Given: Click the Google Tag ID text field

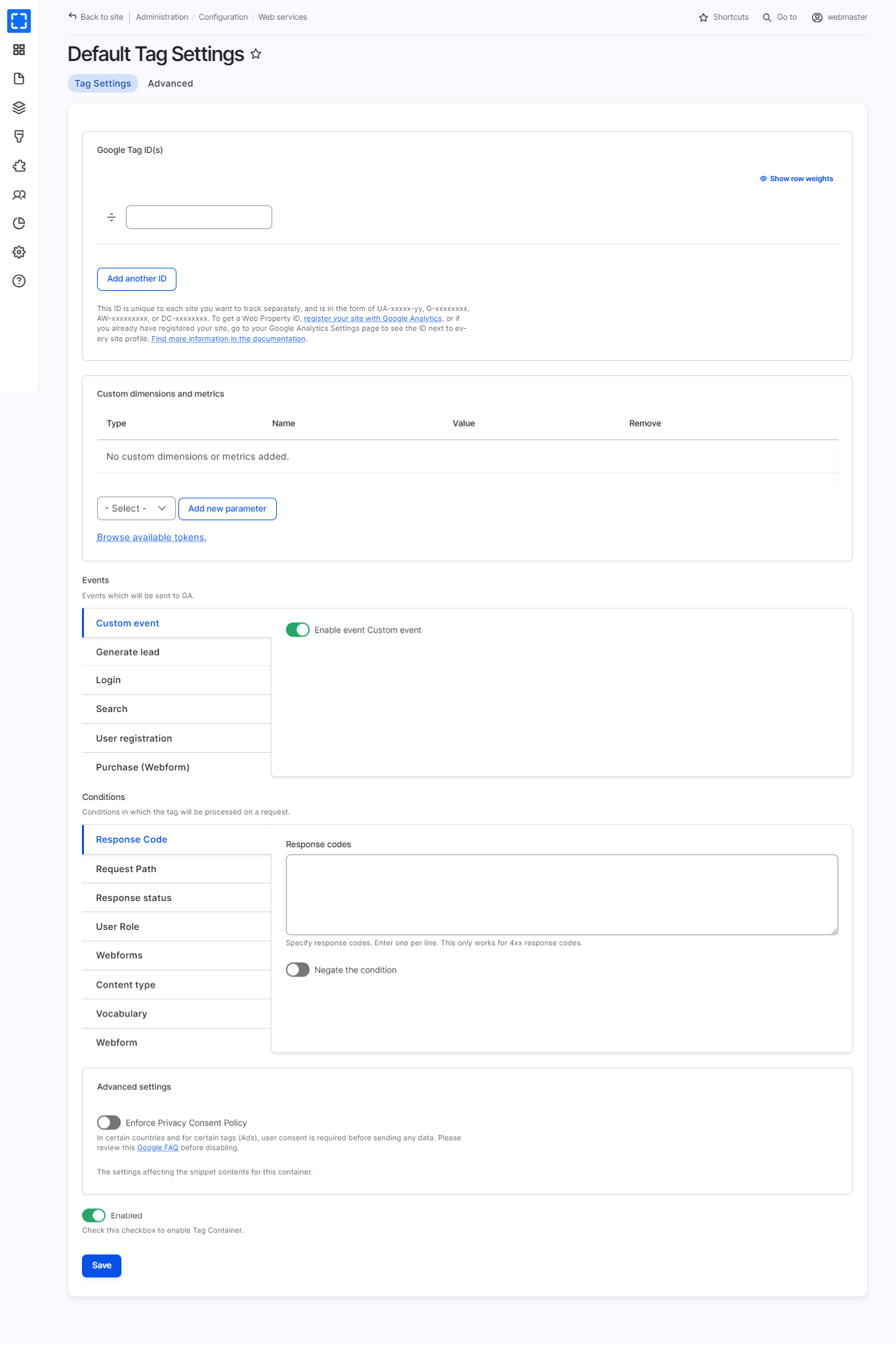Looking at the screenshot, I should [199, 217].
